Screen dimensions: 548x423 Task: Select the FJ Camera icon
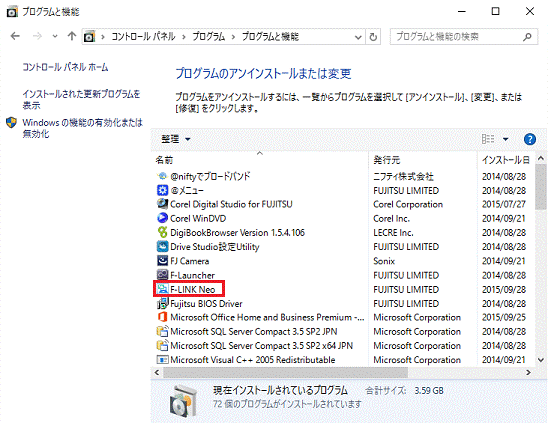pyautogui.click(x=162, y=261)
